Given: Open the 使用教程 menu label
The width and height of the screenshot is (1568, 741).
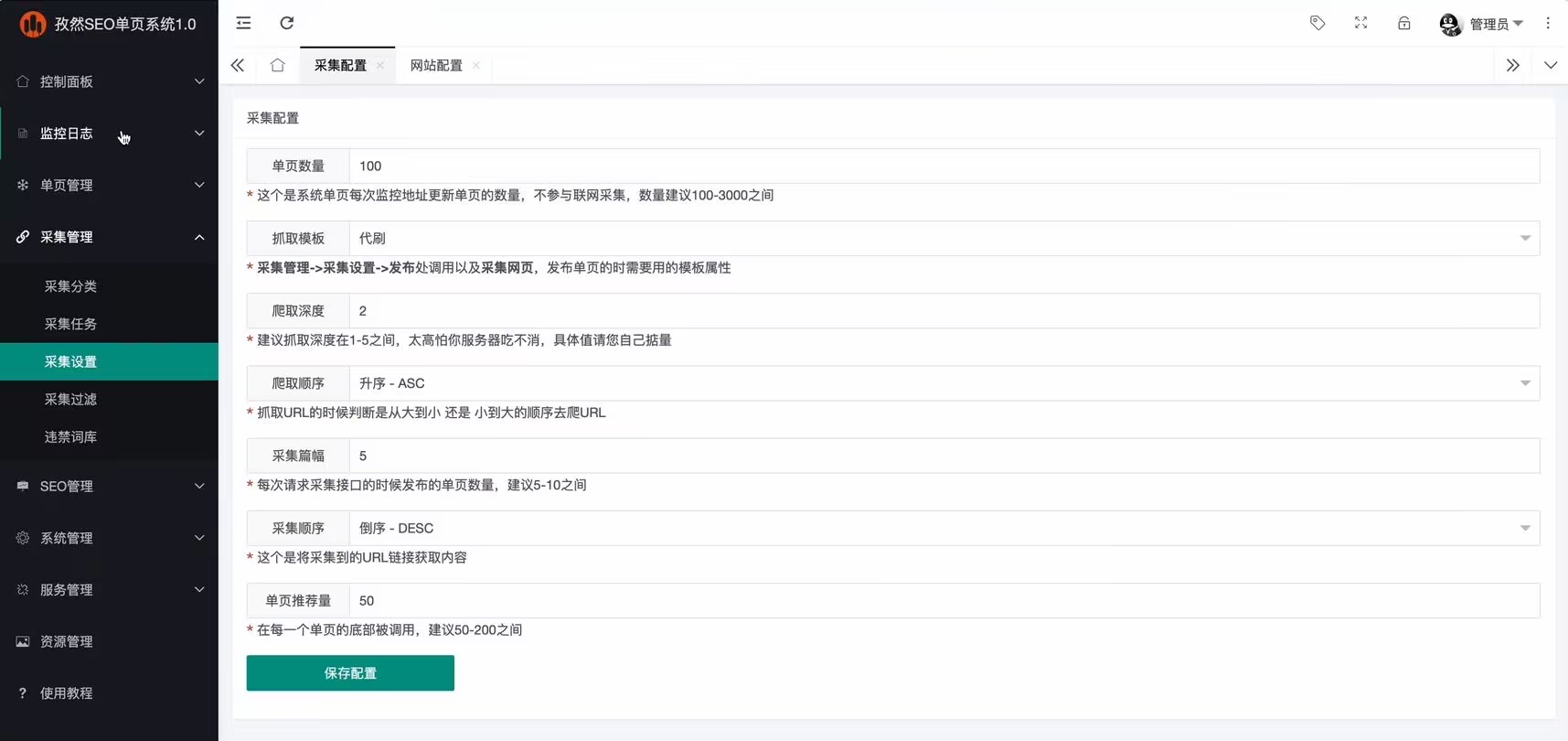Looking at the screenshot, I should click(67, 693).
